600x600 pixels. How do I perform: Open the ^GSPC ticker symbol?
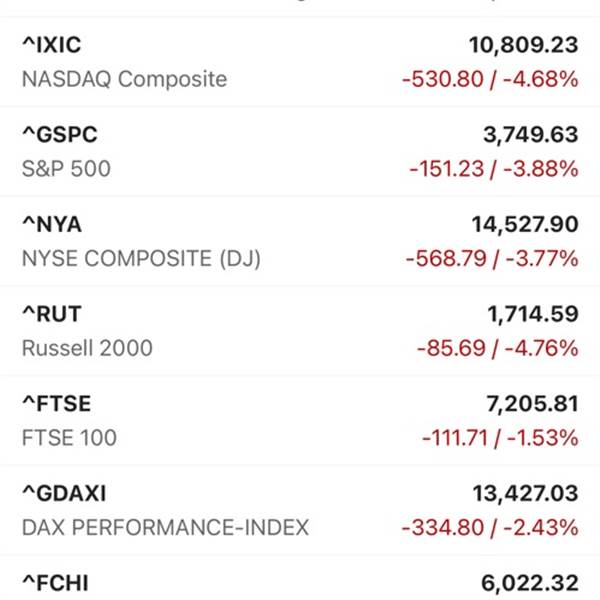[60, 135]
